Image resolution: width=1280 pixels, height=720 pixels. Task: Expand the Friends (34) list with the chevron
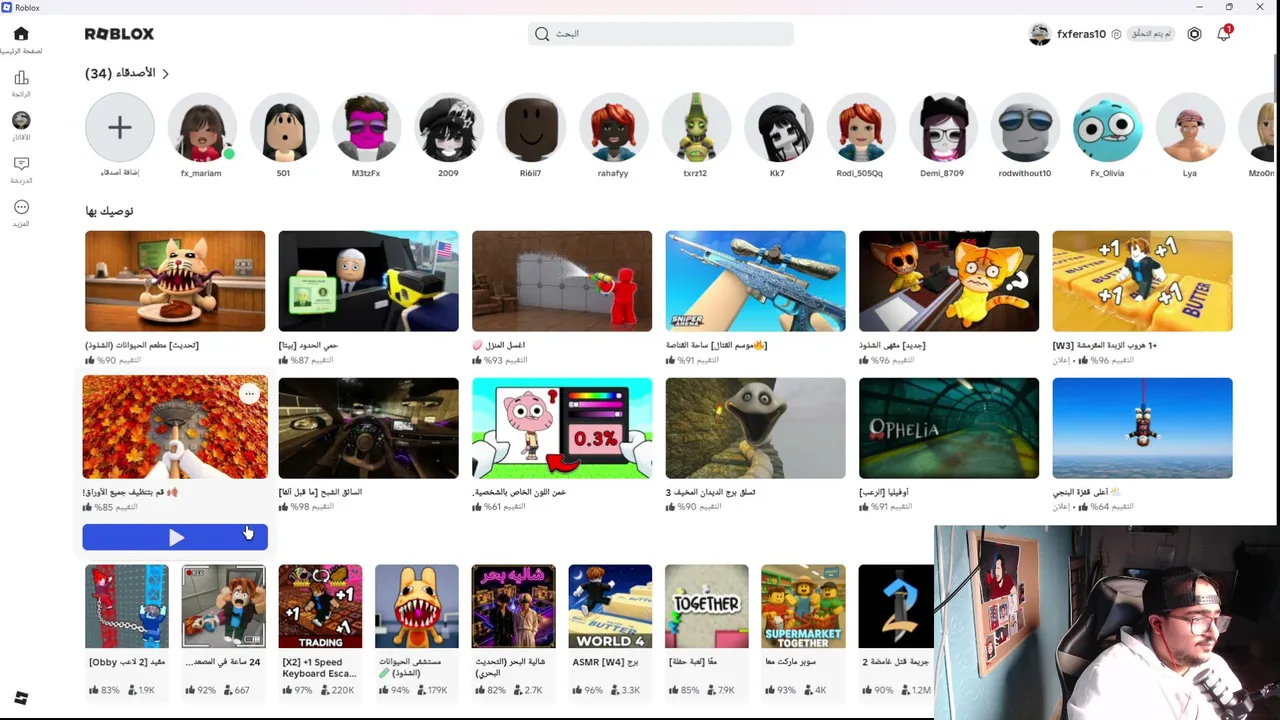[x=165, y=74]
